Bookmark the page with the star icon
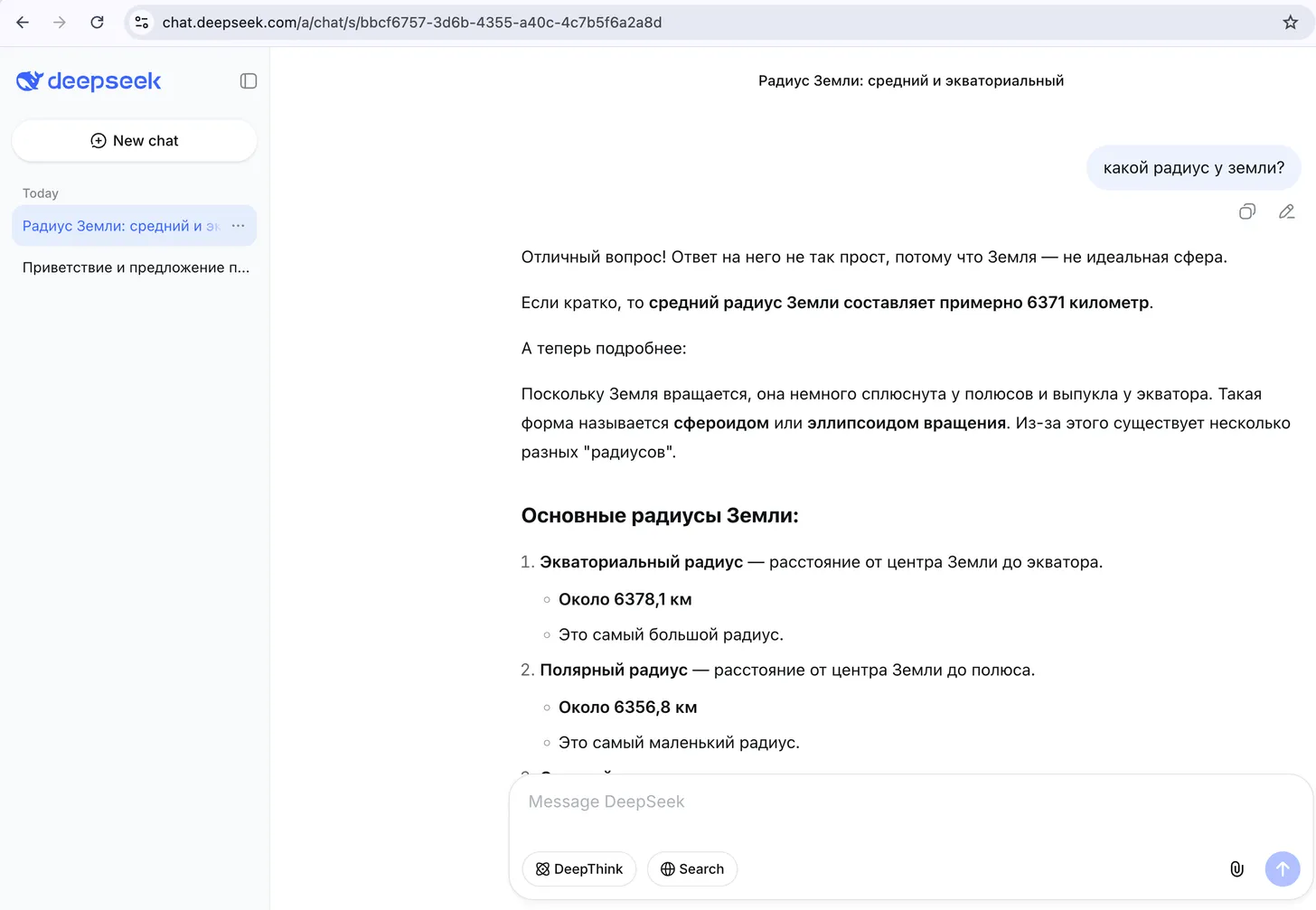The image size is (1316, 910). pos(1291,22)
